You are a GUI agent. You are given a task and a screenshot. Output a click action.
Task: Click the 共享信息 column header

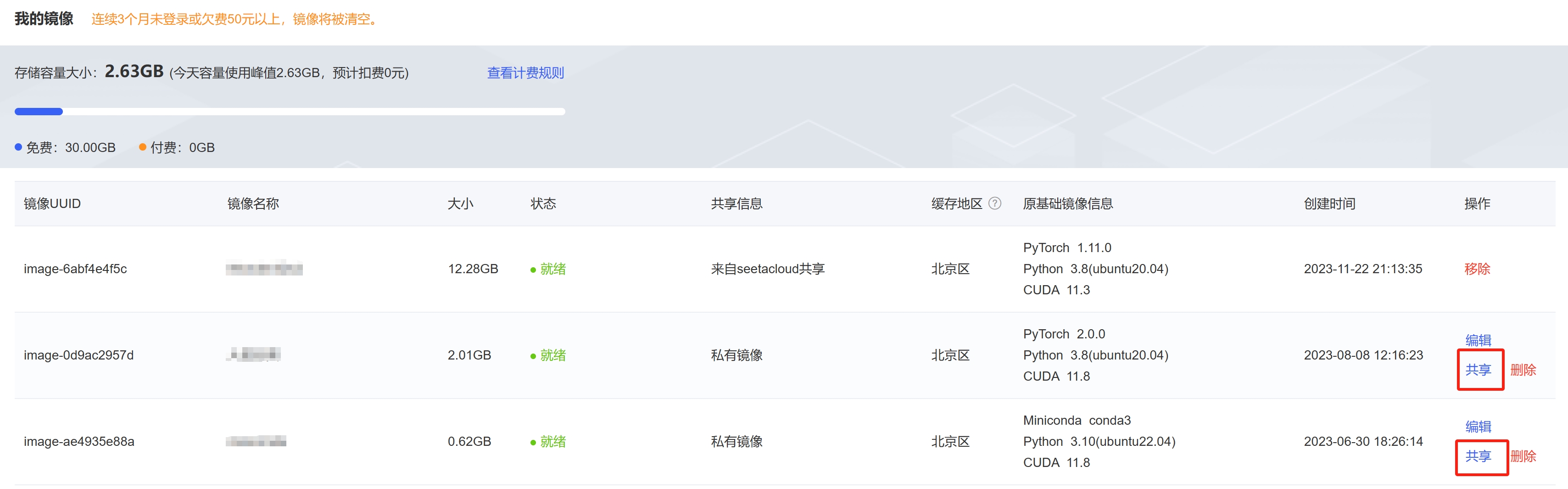point(737,203)
